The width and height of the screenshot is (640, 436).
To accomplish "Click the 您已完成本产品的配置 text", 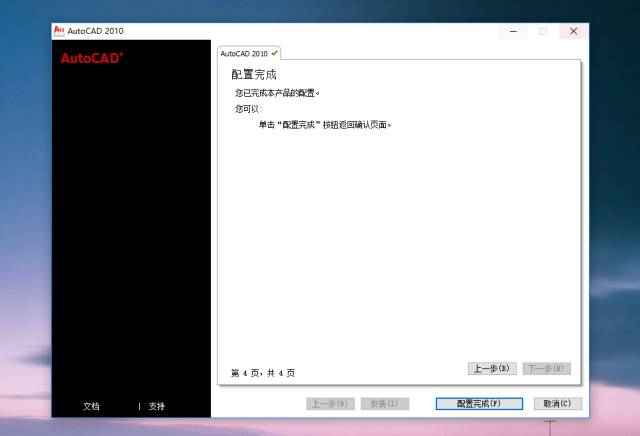I will click(277, 93).
